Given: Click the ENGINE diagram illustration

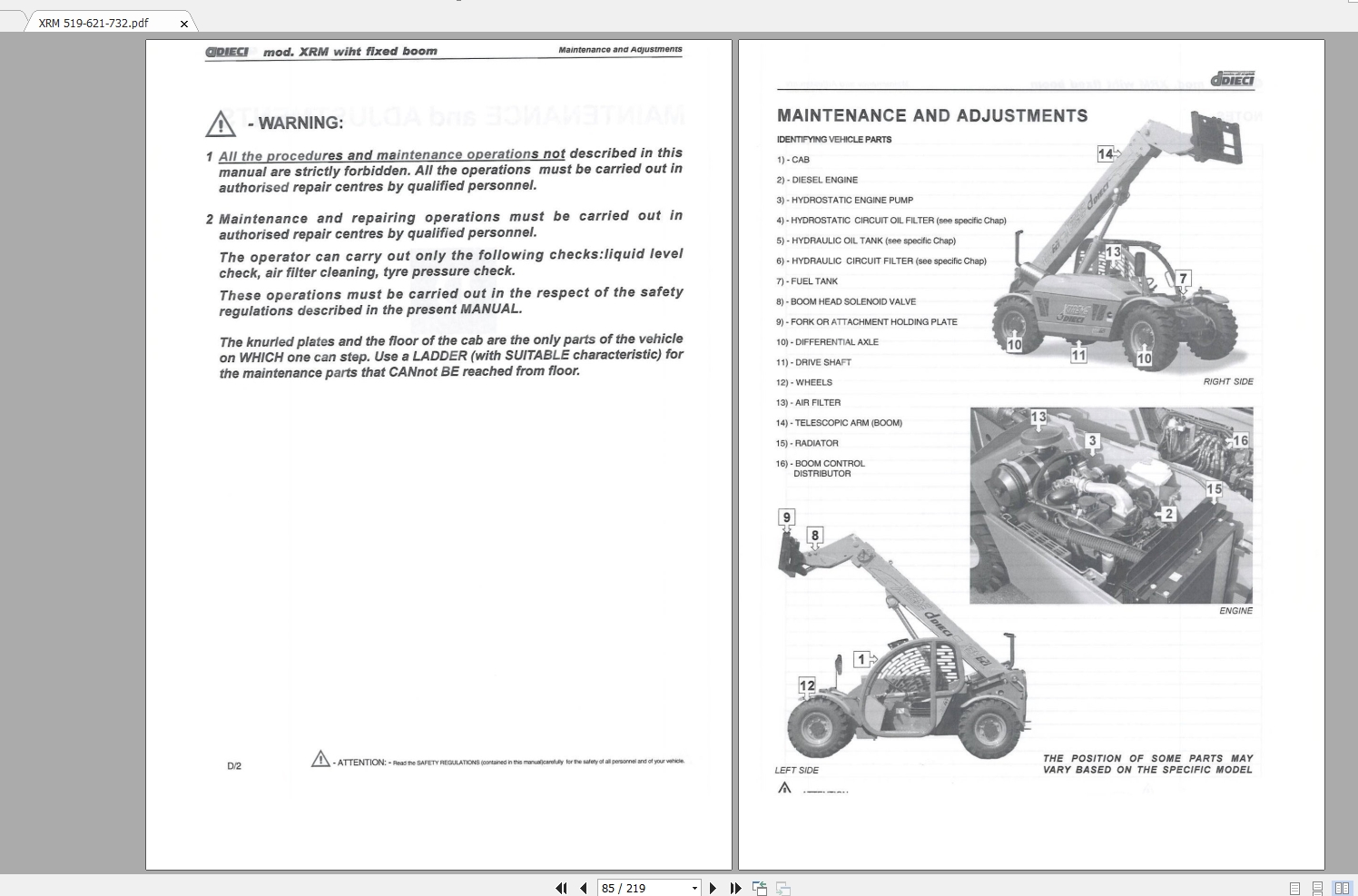Looking at the screenshot, I should [x=1112, y=504].
